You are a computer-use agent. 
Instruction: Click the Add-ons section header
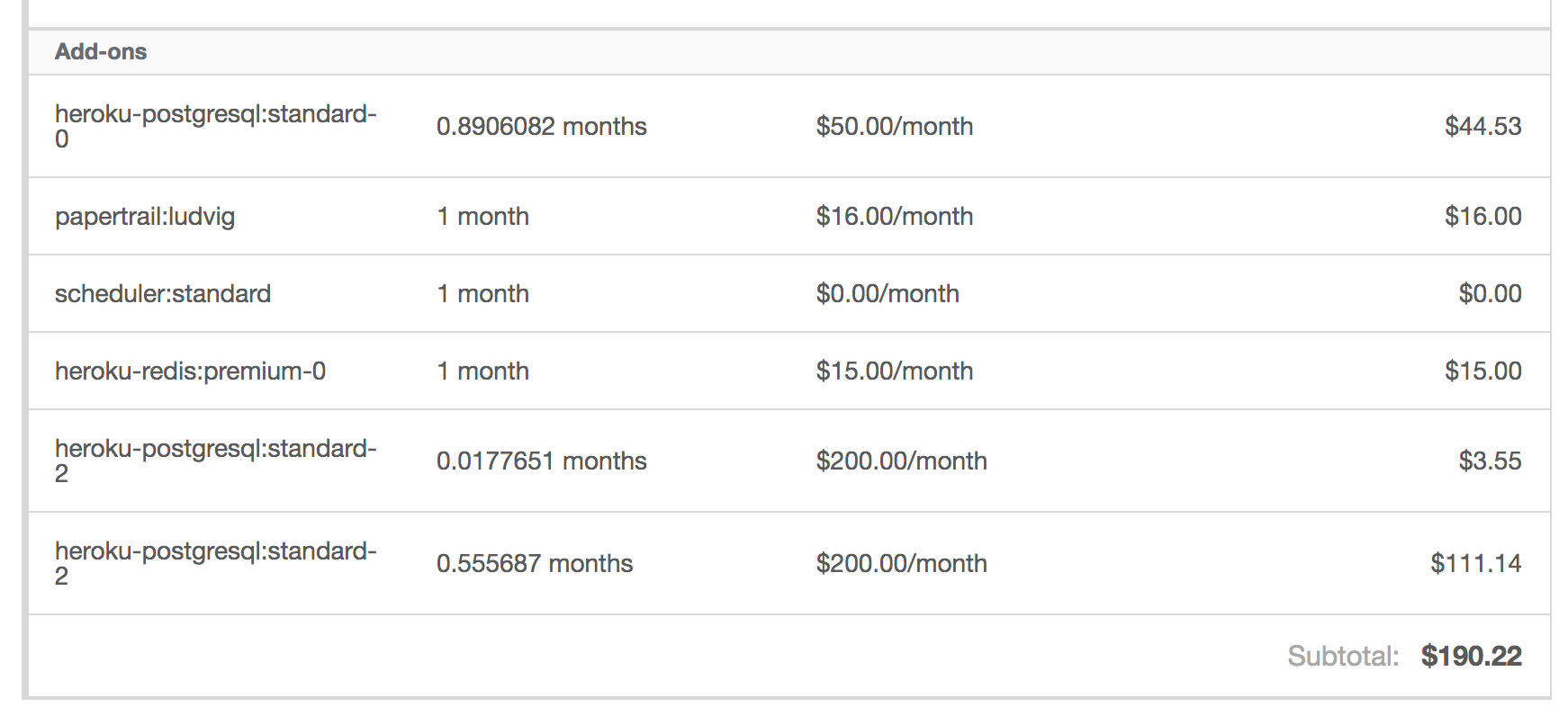pyautogui.click(x=101, y=52)
